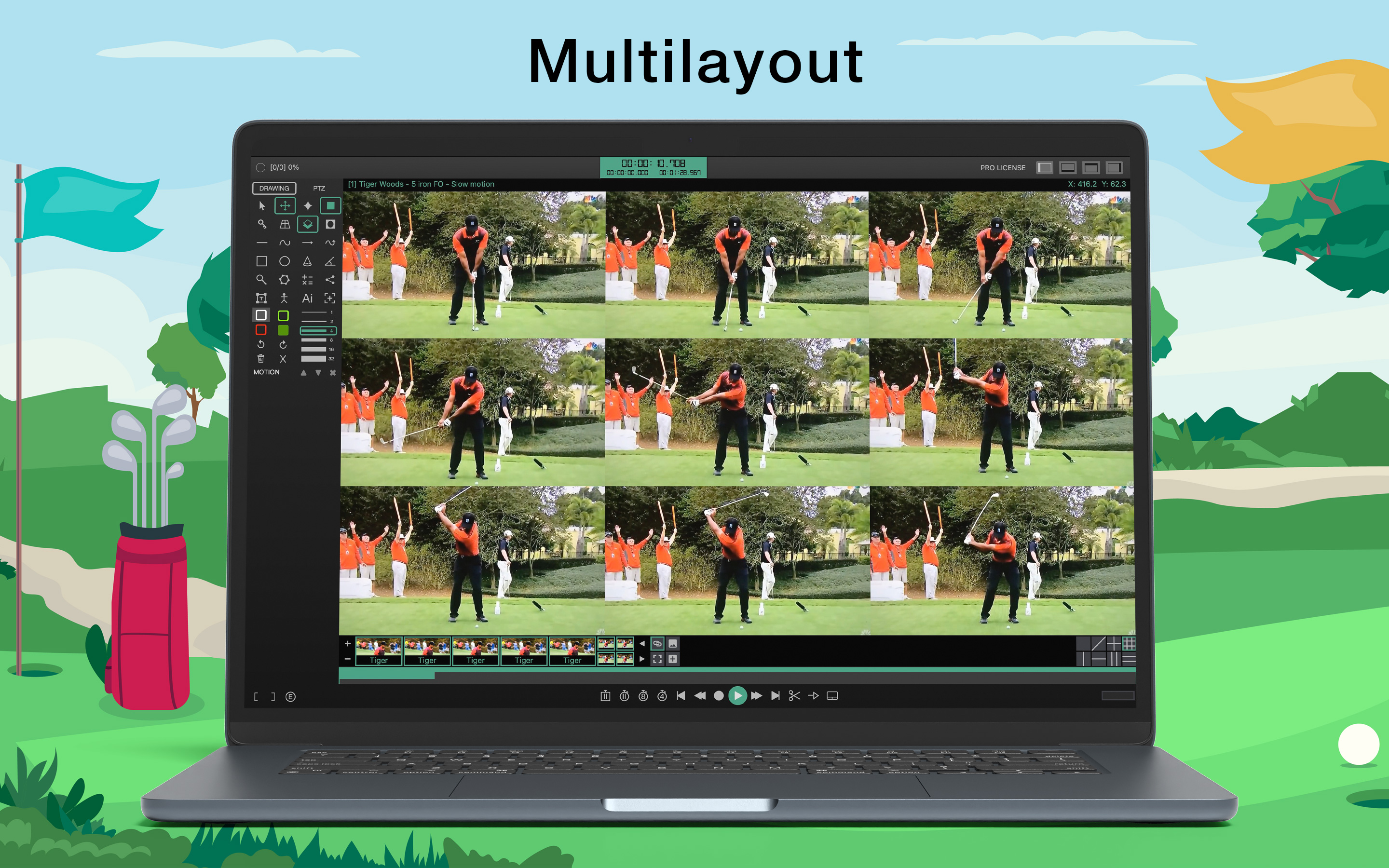Select the tracking target brackets tool
This screenshot has height=868, width=1389.
(x=330, y=298)
